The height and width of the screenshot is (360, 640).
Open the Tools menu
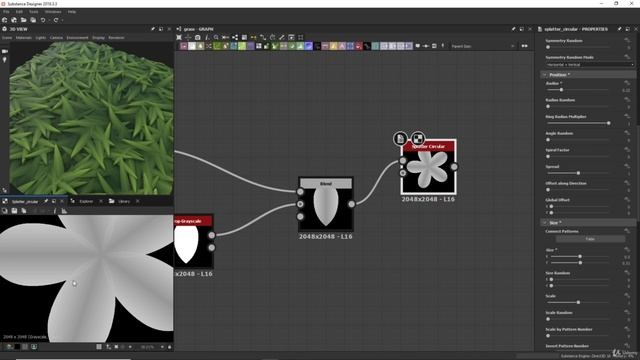[33, 12]
